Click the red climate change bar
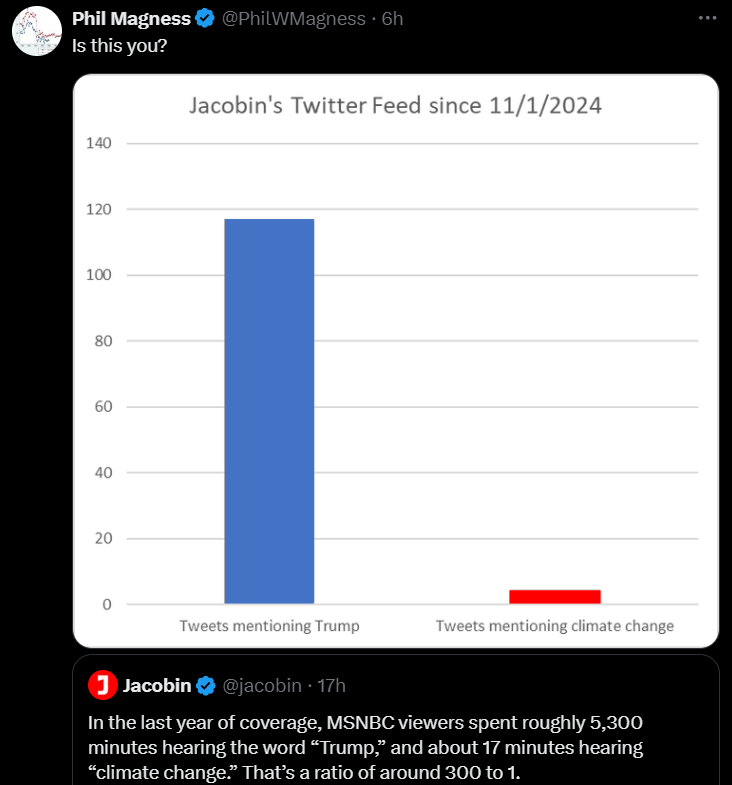 555,597
